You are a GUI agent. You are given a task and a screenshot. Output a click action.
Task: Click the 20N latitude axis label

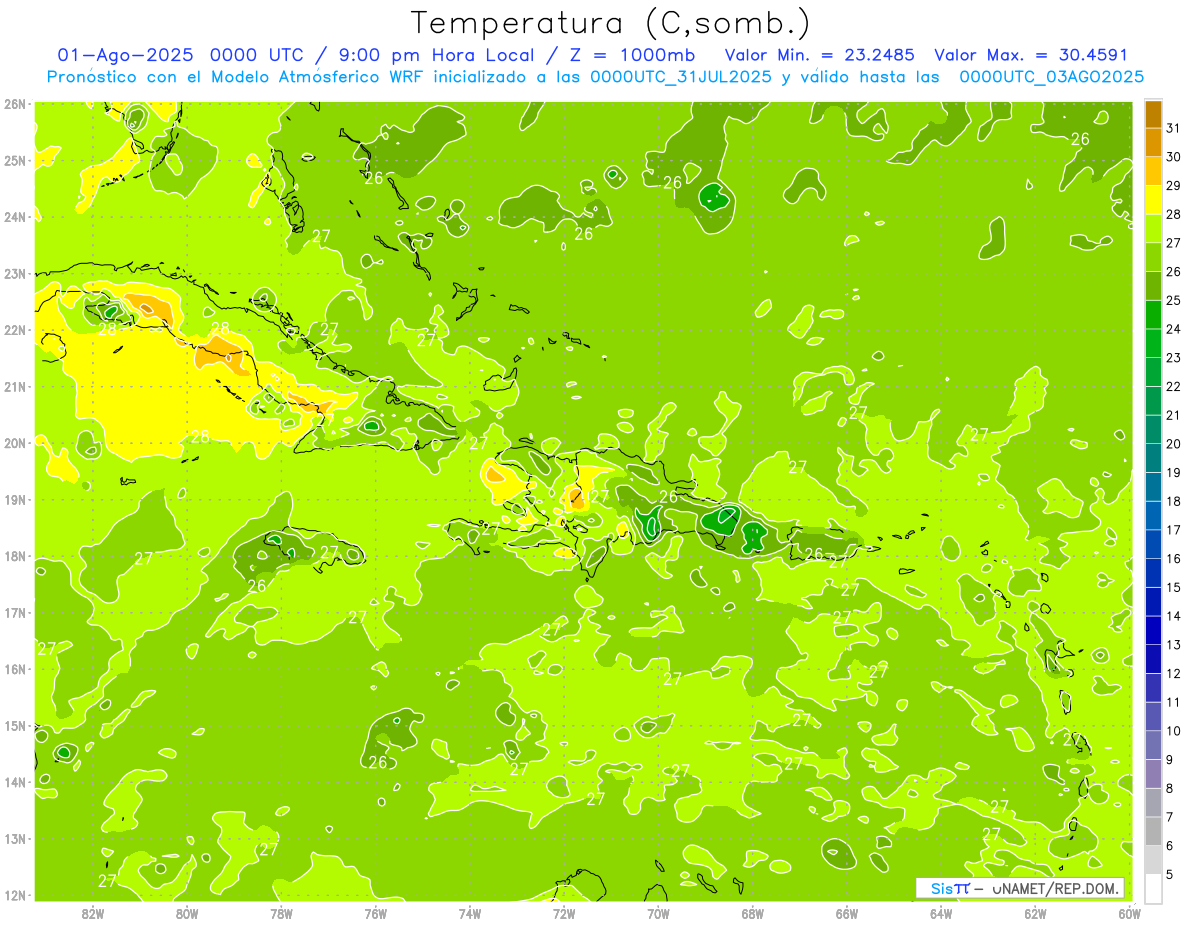[x=15, y=443]
